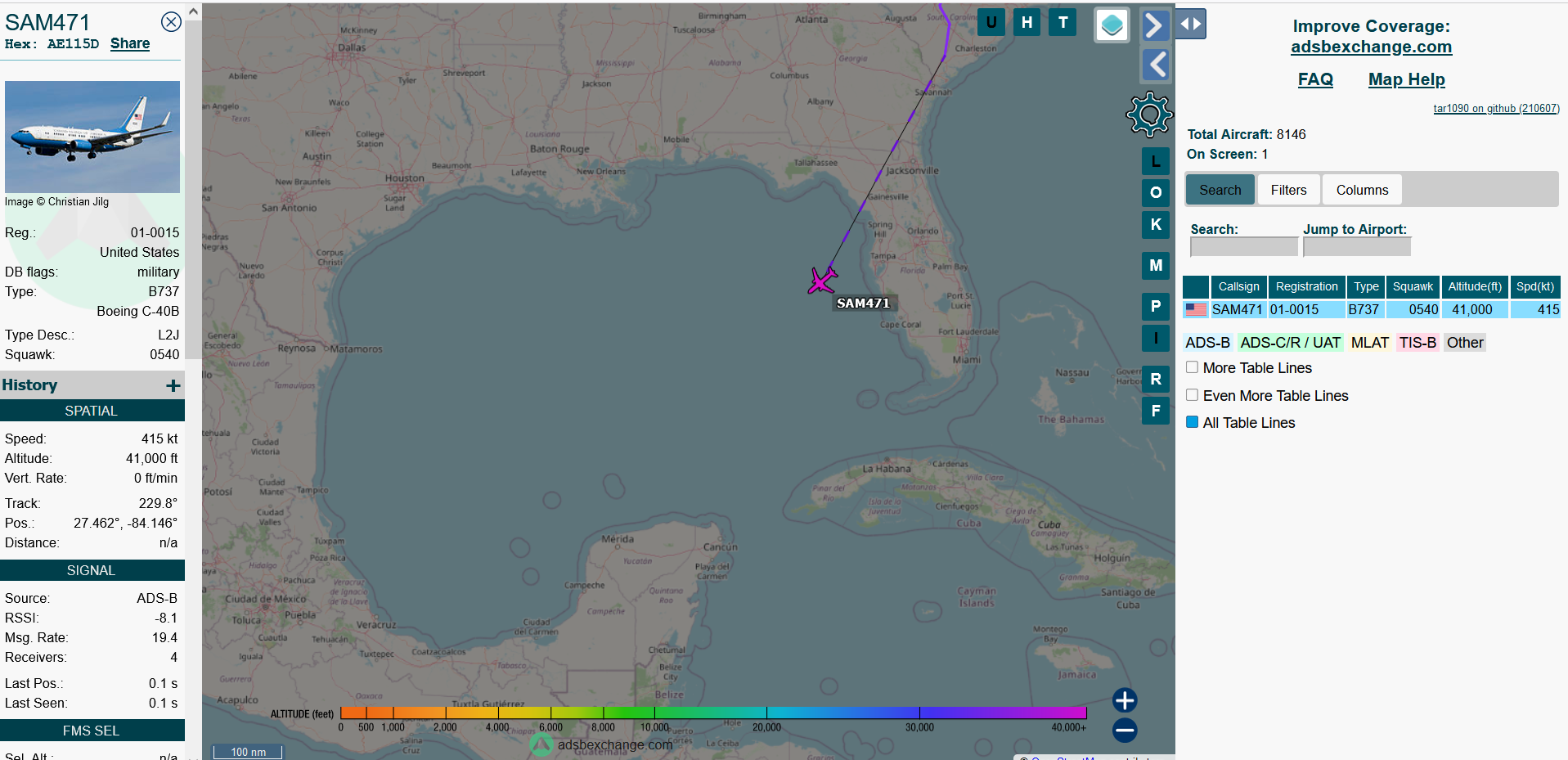Screen dimensions: 1568x760
Task: Sort table by Registration column
Action: click(x=1306, y=286)
